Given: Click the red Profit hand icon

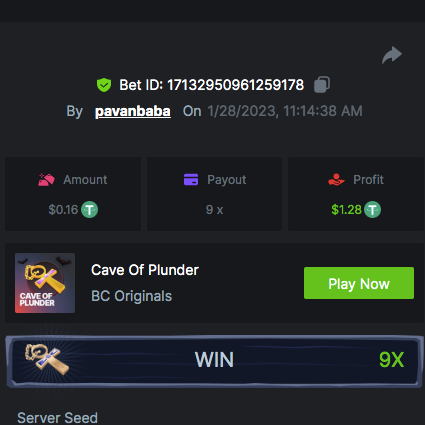Looking at the screenshot, I should point(336,179).
